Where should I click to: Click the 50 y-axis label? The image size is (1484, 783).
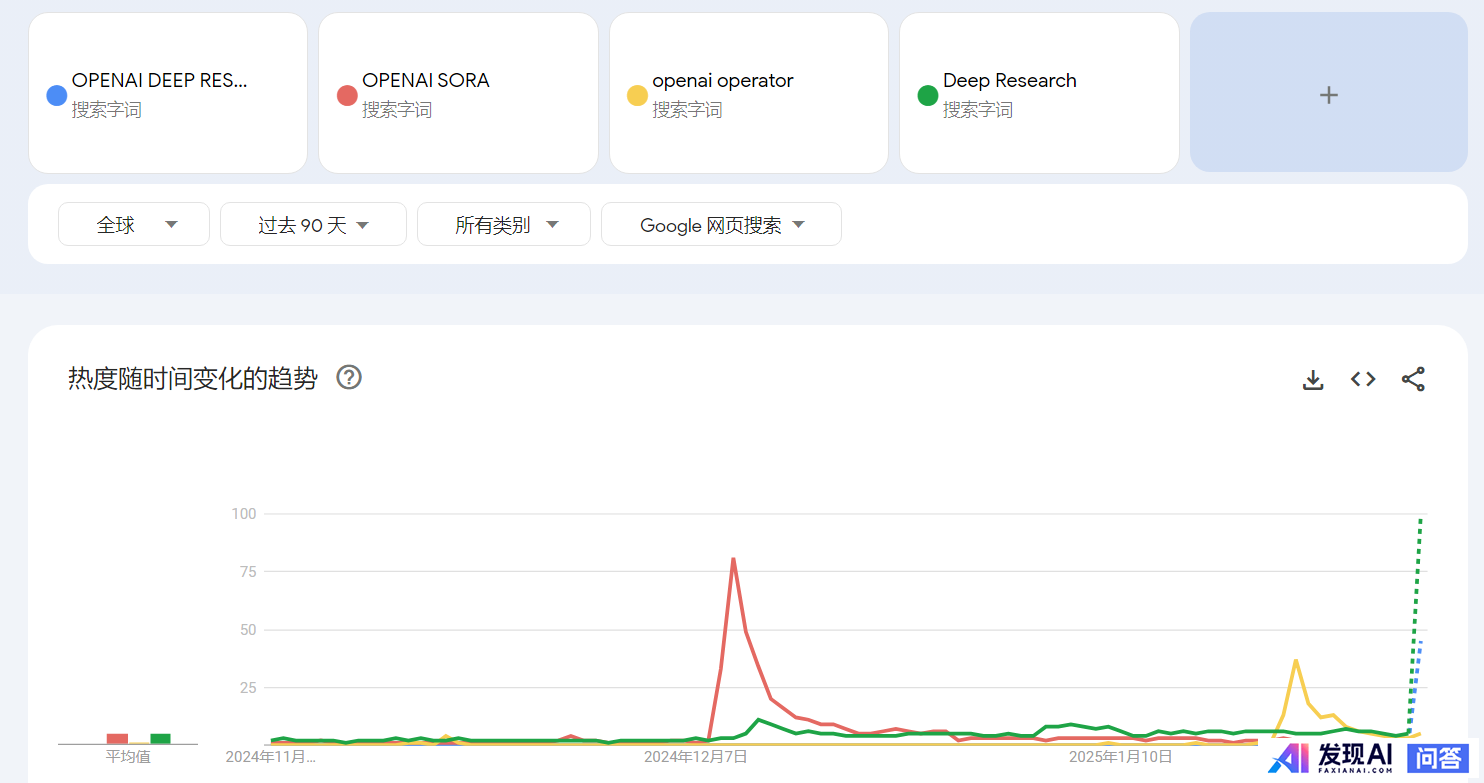click(248, 630)
